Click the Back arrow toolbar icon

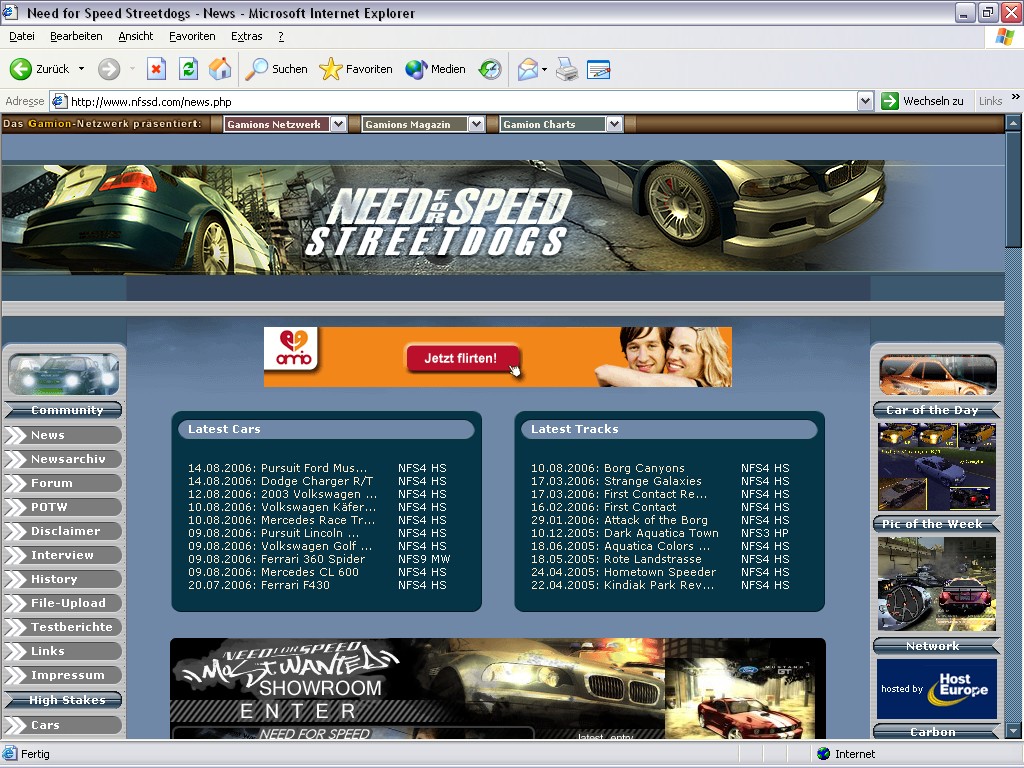coord(21,69)
